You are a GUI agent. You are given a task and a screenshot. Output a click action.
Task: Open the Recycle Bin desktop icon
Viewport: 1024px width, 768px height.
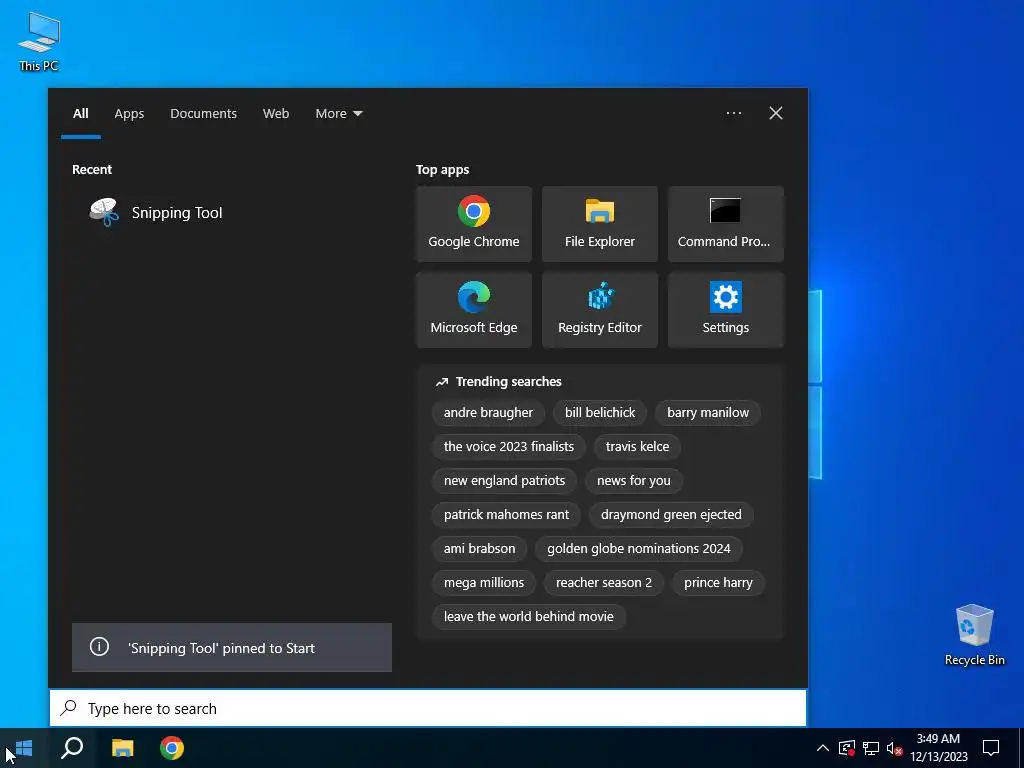pyautogui.click(x=974, y=635)
